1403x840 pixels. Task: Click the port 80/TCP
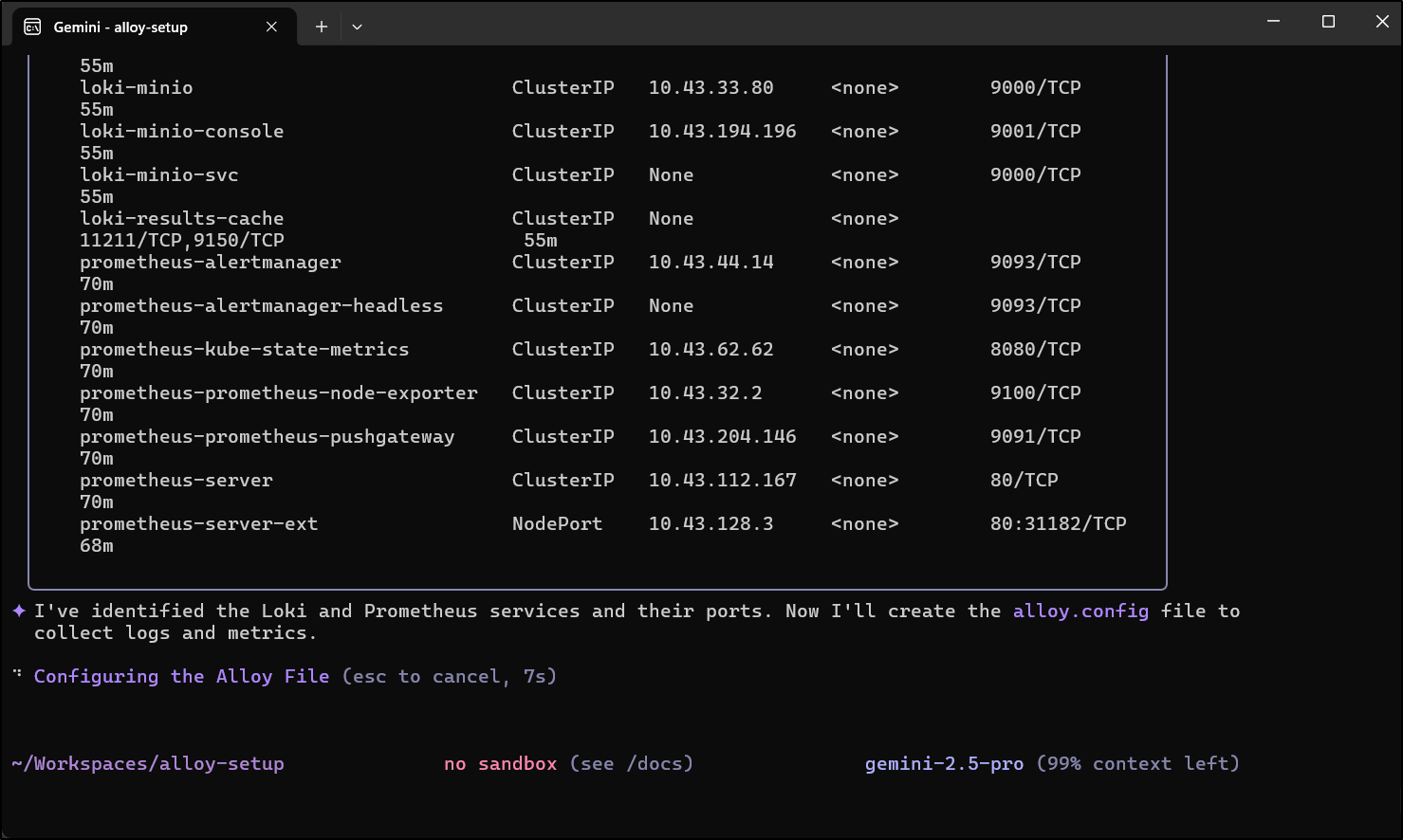1025,481
